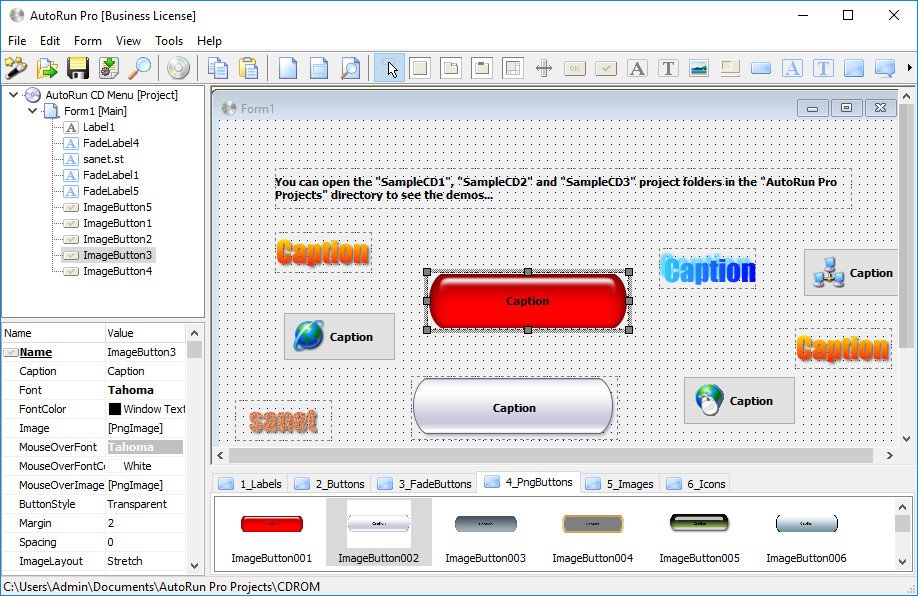Select the Label 'A' component tool
Viewport: 918px width, 596px height.
pyautogui.click(x=637, y=68)
